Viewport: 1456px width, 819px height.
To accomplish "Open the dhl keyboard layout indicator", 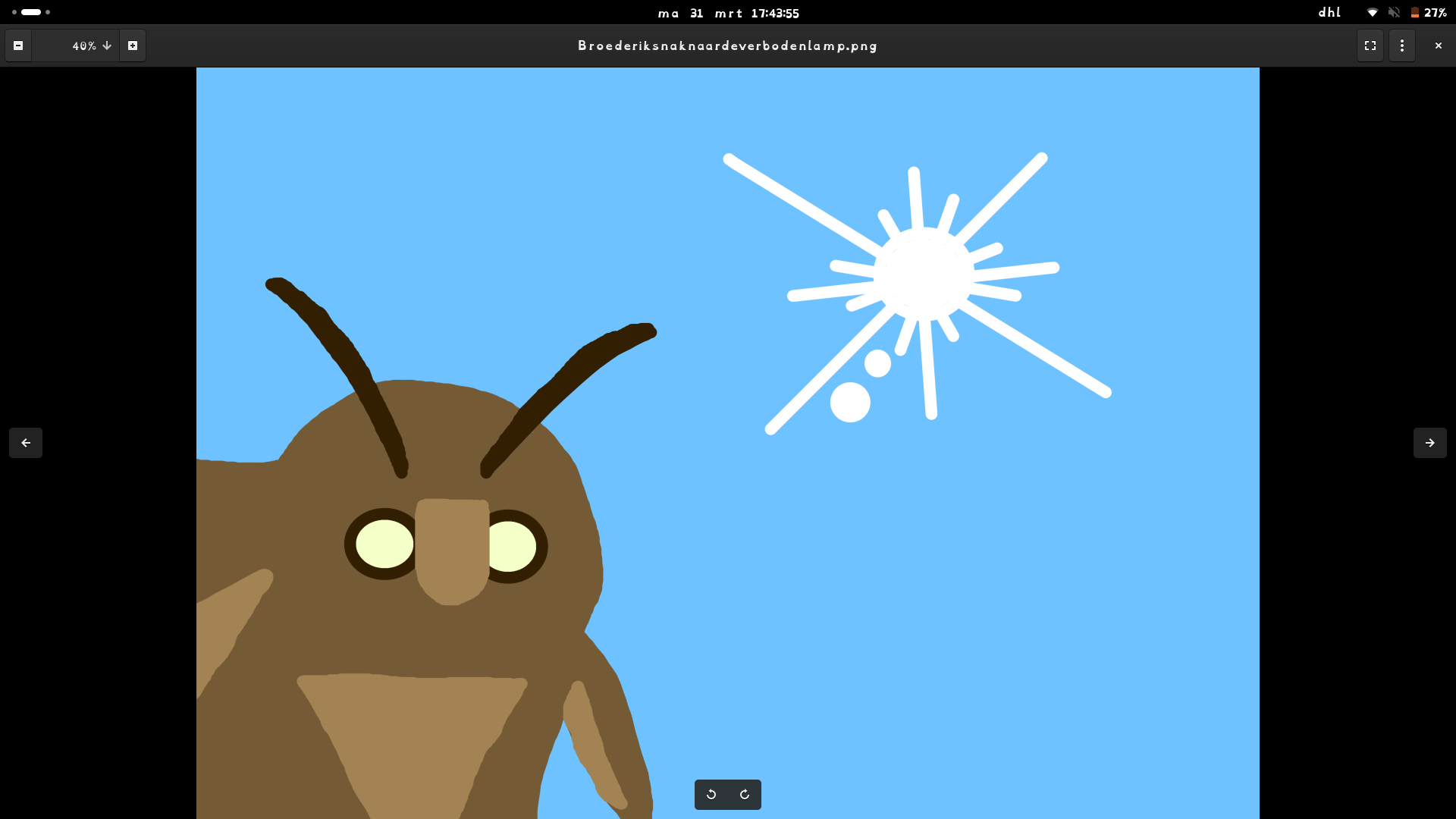I will [x=1329, y=13].
